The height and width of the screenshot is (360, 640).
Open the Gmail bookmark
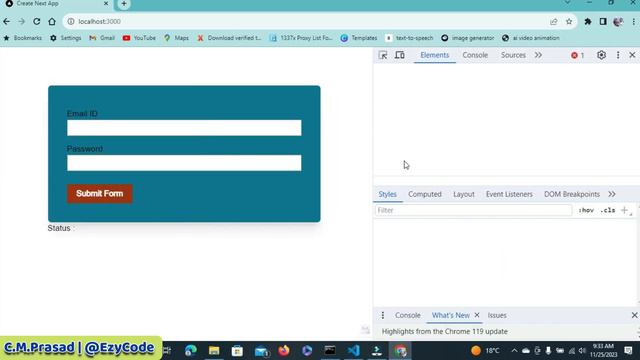tap(102, 38)
